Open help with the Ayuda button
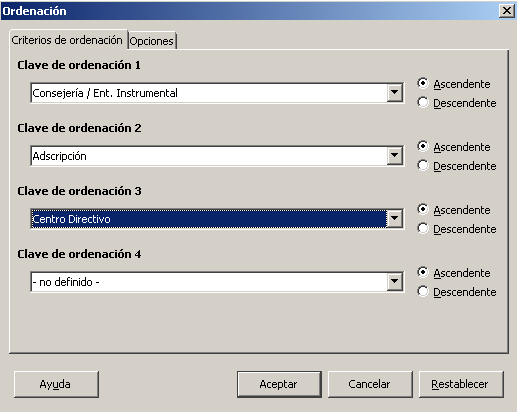Viewport: 517px width, 412px height. click(x=56, y=384)
